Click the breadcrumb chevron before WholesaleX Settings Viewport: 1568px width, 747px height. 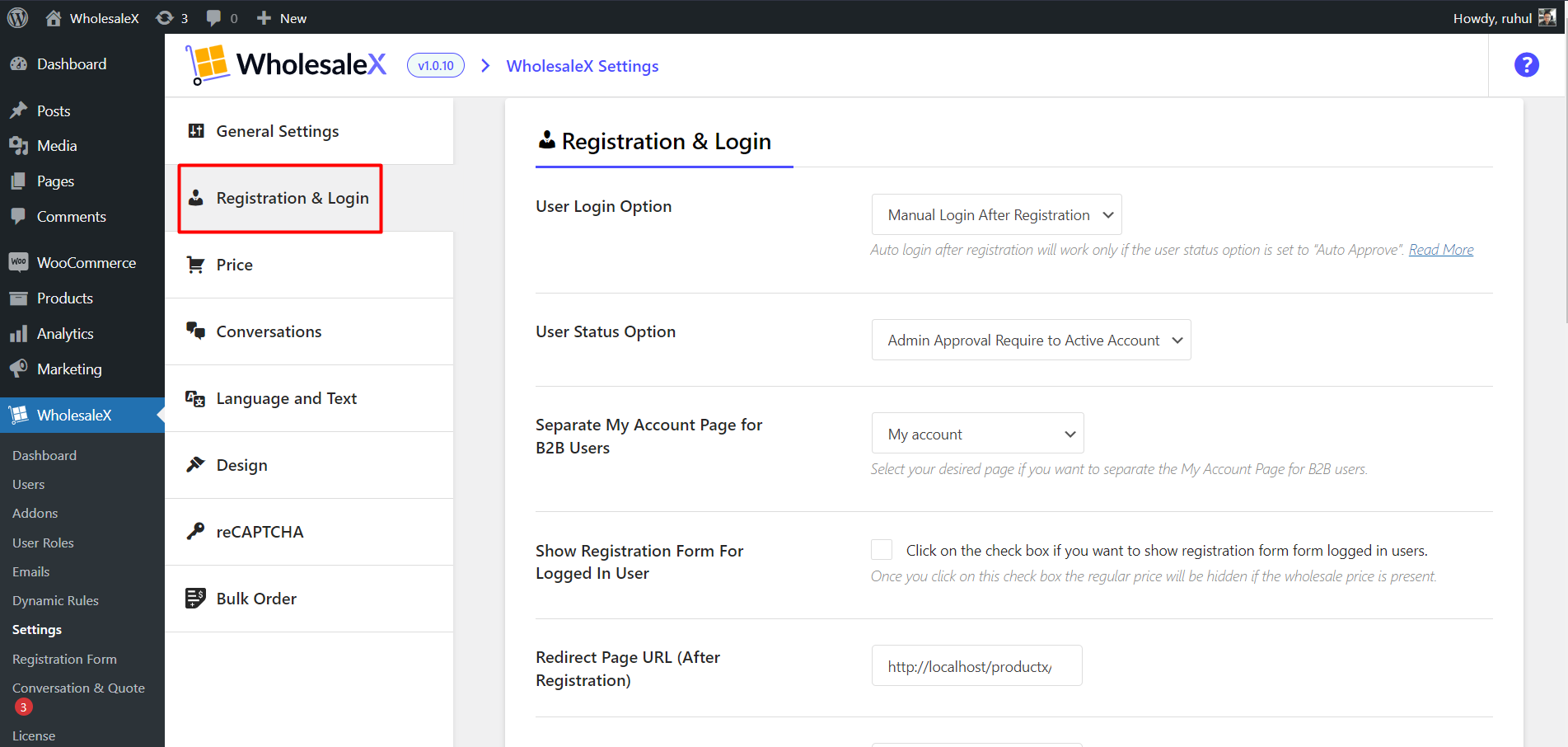(x=485, y=65)
